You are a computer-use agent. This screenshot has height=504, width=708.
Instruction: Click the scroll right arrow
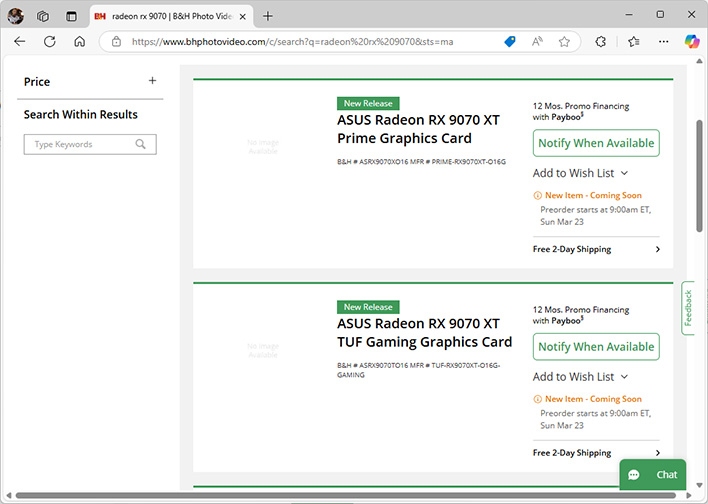click(x=688, y=496)
